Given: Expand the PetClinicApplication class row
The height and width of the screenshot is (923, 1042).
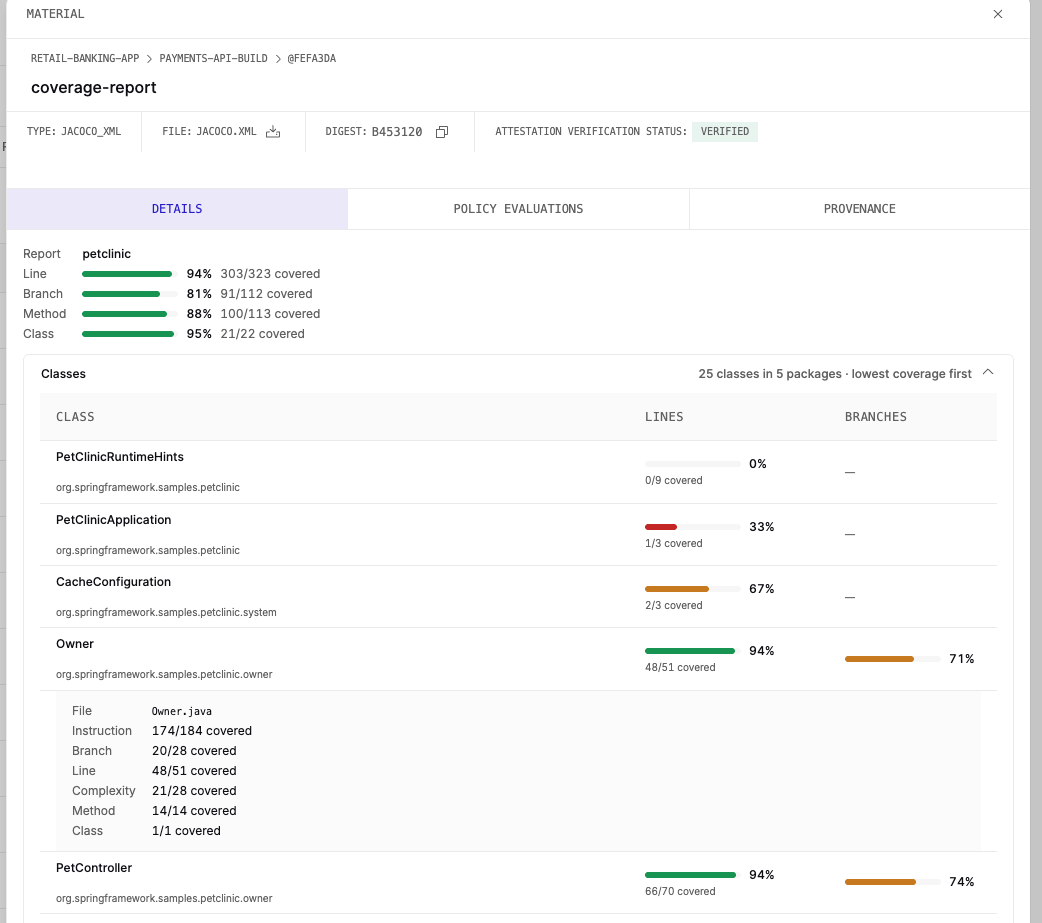Looking at the screenshot, I should [518, 534].
